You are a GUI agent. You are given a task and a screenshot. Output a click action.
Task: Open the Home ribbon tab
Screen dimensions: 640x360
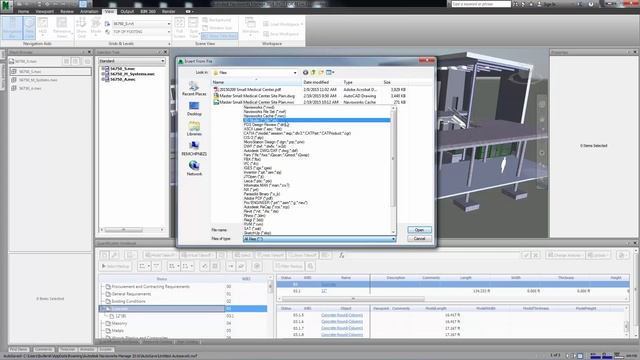coord(23,11)
